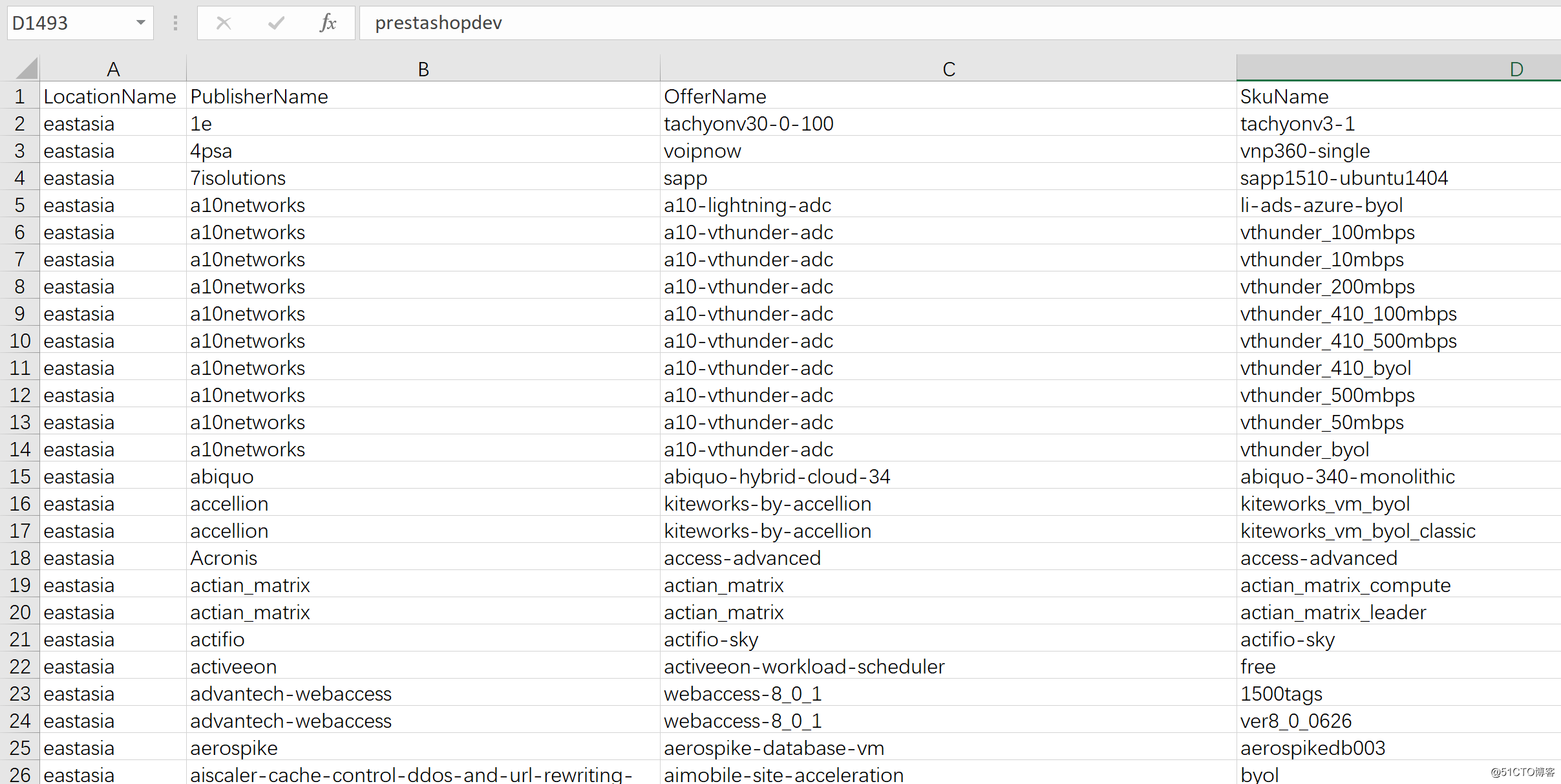Select cell vthunder_byol

(1399, 449)
